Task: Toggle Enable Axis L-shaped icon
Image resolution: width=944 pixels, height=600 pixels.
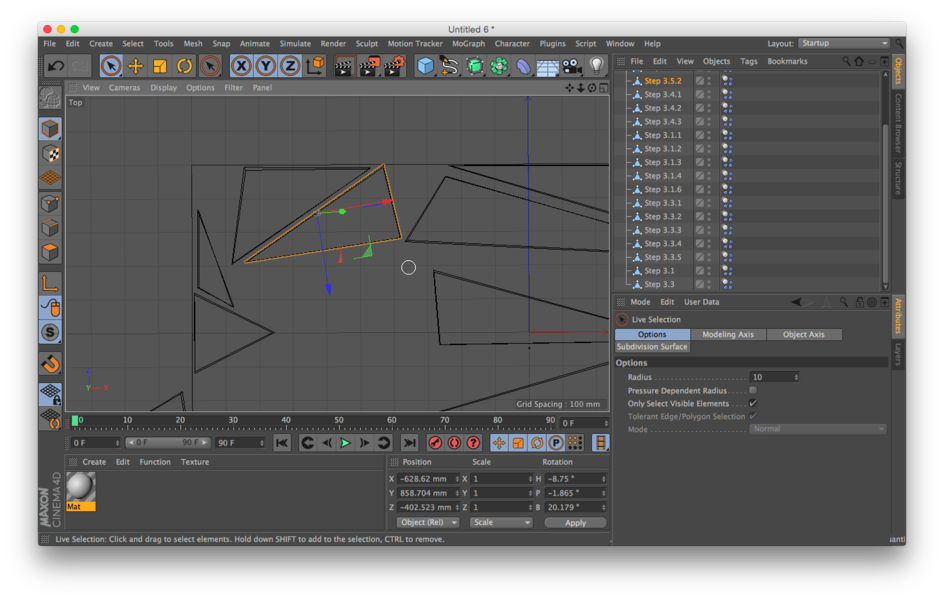Action: 51,282
